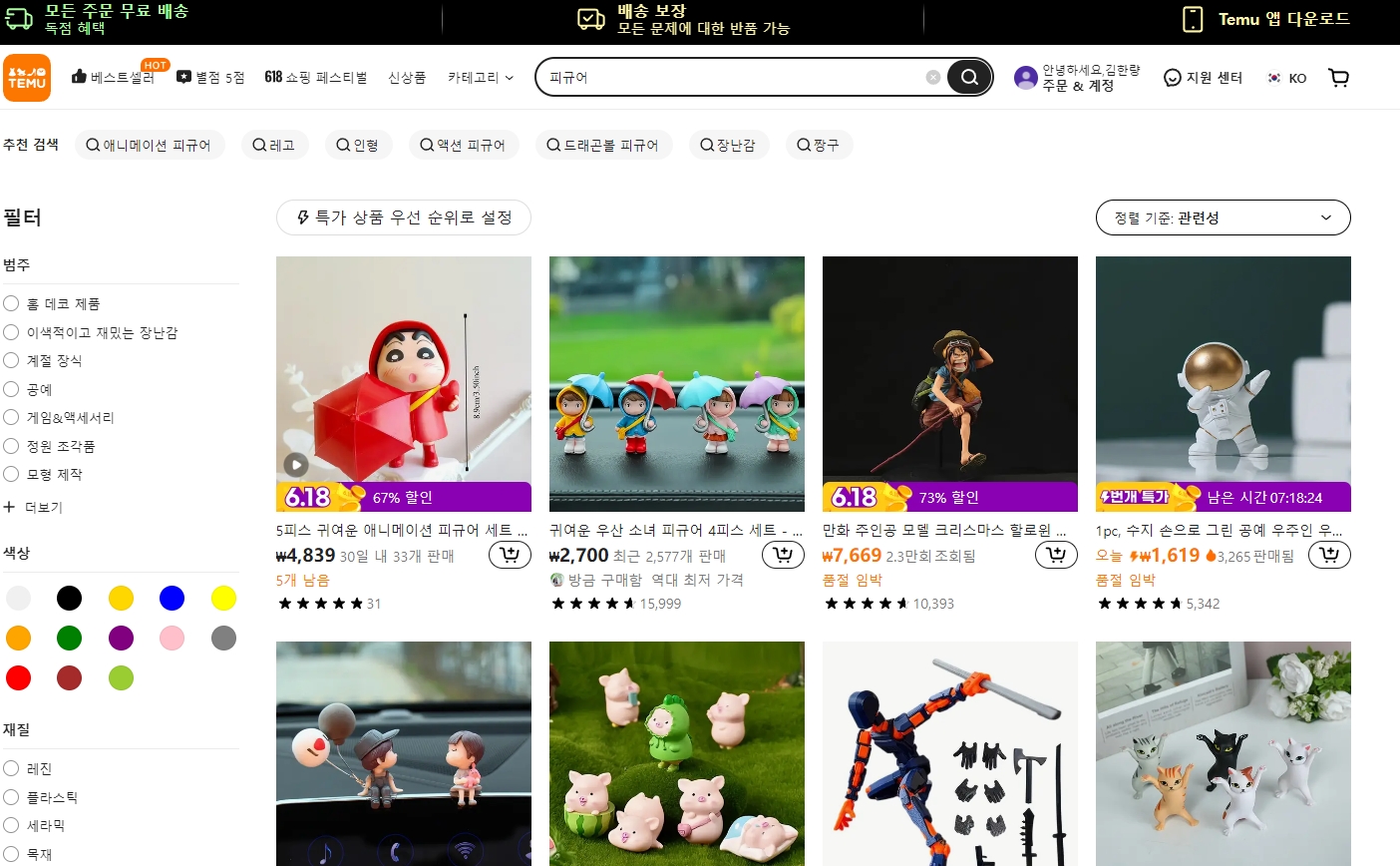Screen dimensions: 1400x866
Task: Open the 주문 & 계정 account menu
Action: click(1078, 86)
